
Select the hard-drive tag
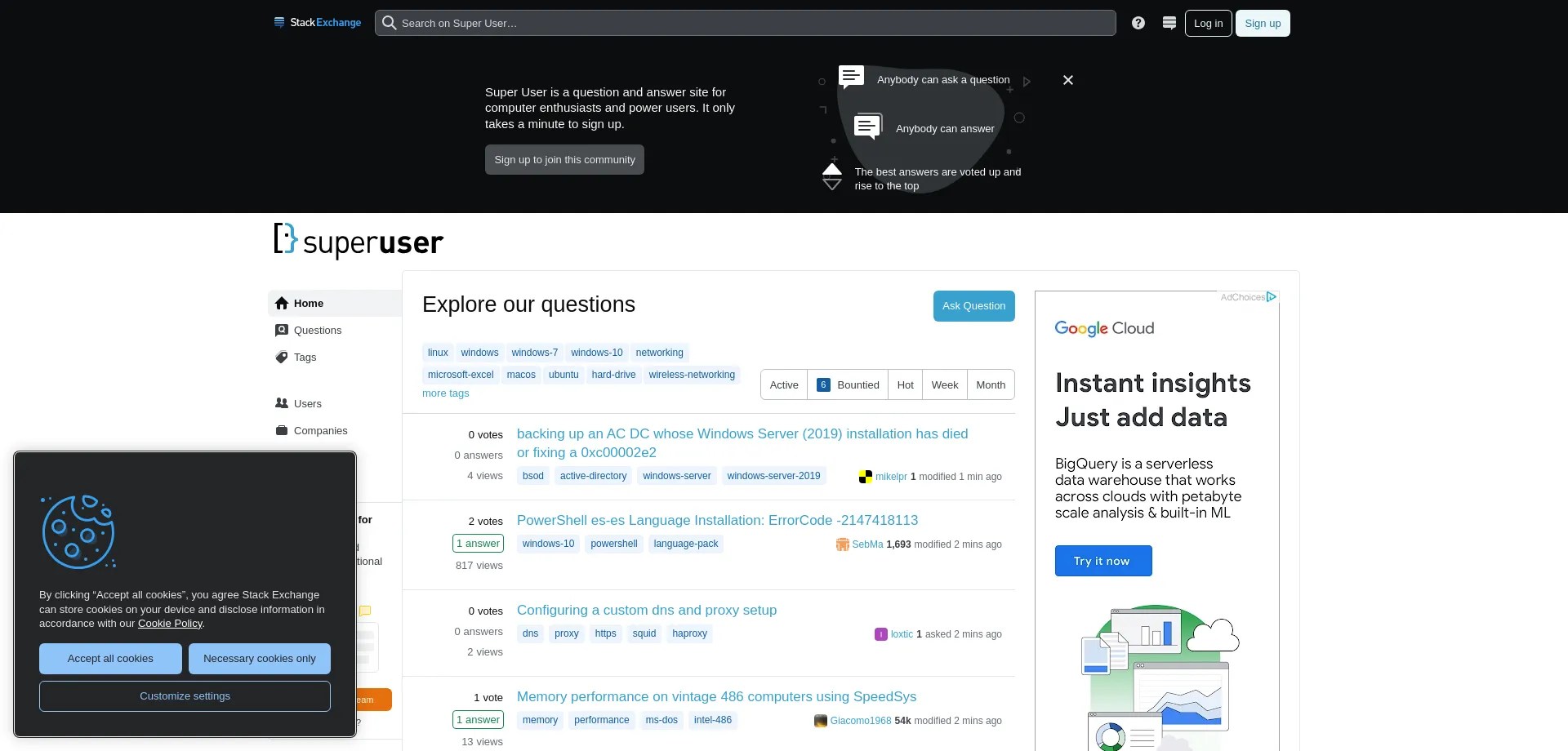pyautogui.click(x=613, y=375)
